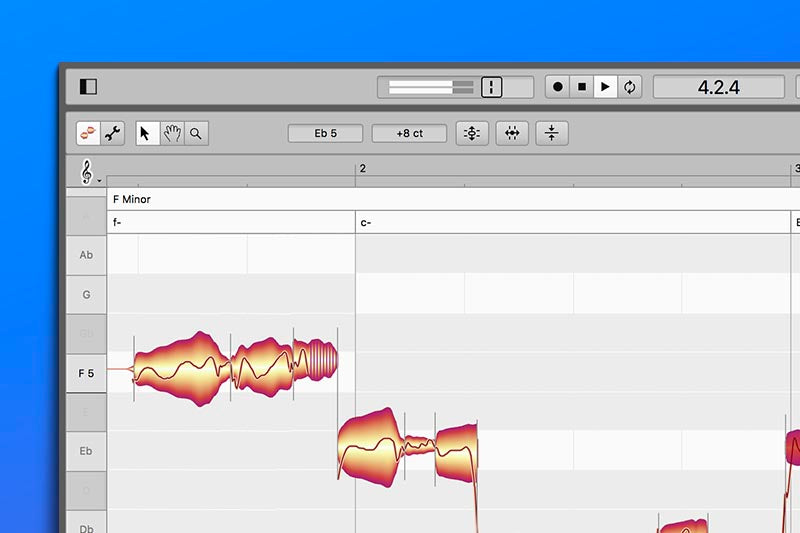Select the first large F5 note blob

click(182, 369)
